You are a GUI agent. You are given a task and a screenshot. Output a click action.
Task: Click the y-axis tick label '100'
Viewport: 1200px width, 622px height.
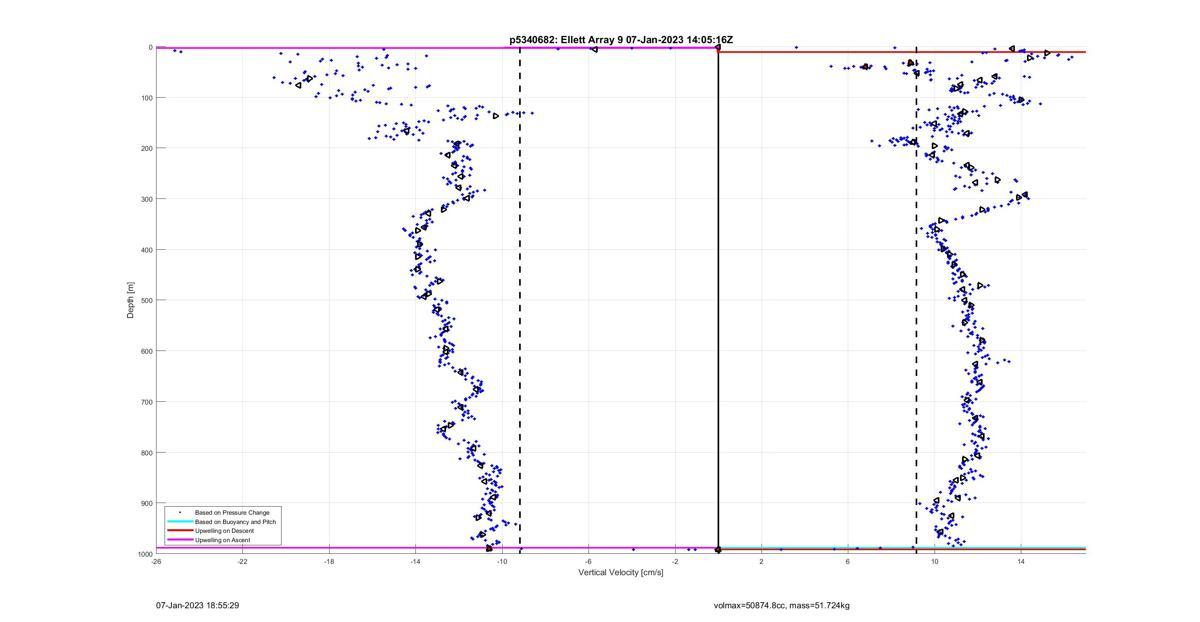tap(145, 98)
